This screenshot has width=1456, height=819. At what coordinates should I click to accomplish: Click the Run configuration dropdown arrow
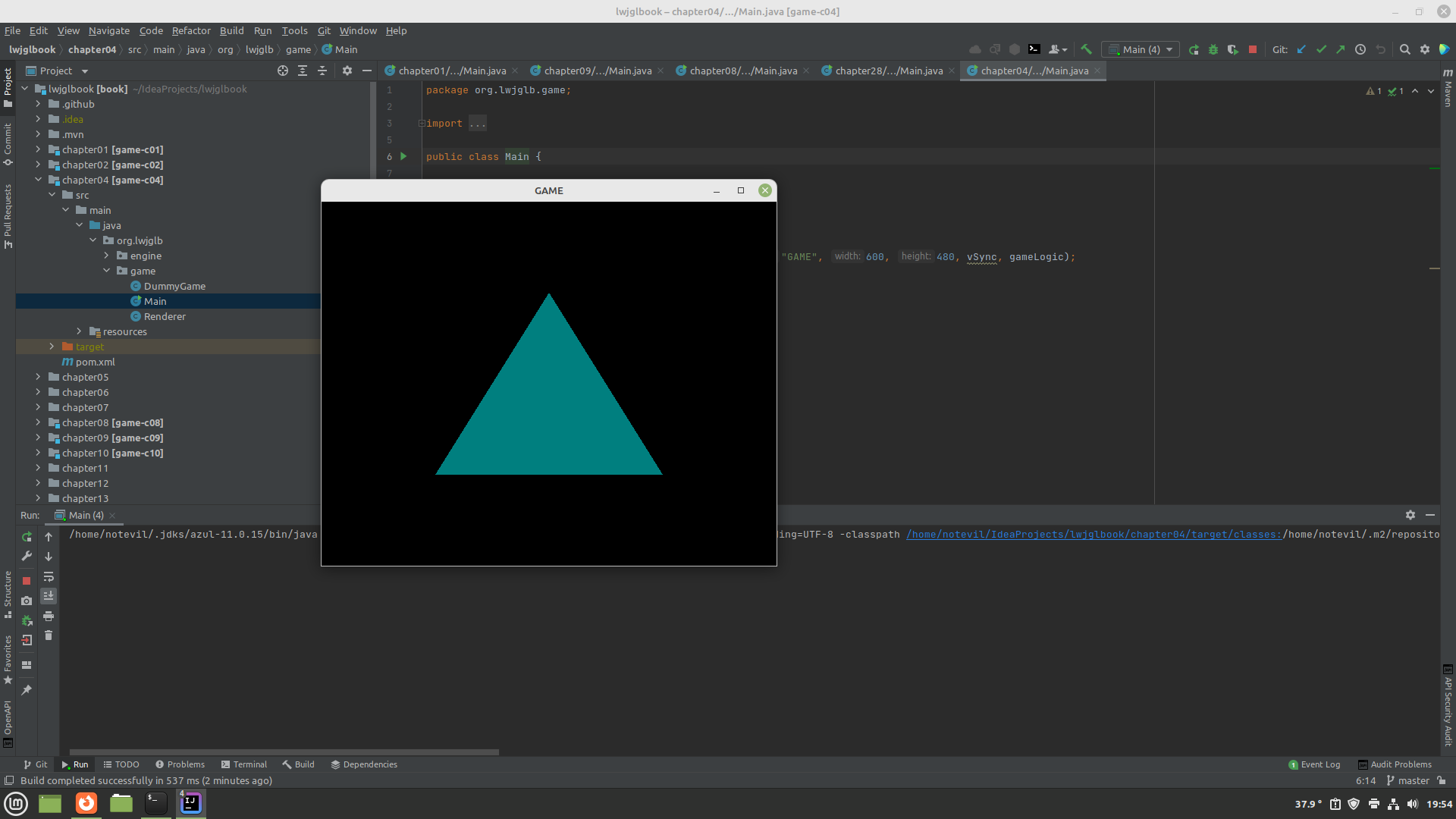1170,49
